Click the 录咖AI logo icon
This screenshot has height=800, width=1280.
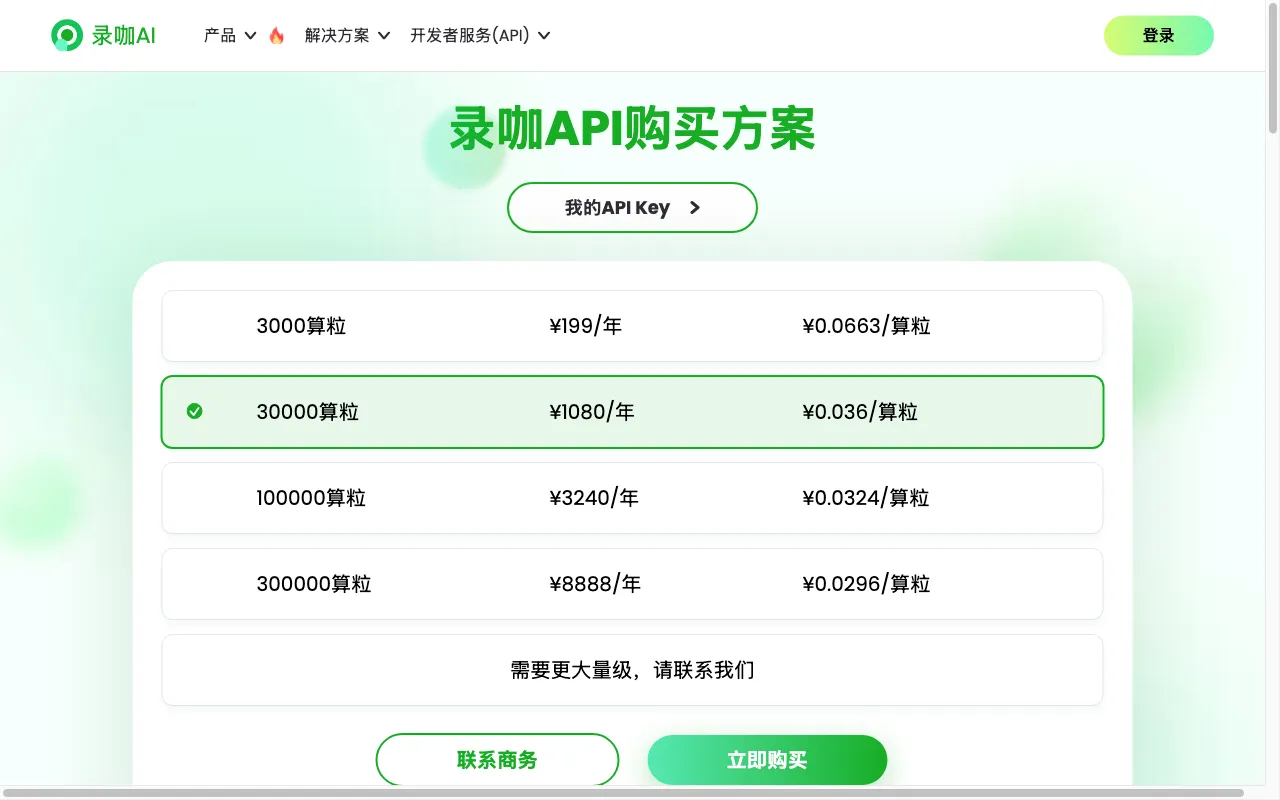[x=67, y=35]
